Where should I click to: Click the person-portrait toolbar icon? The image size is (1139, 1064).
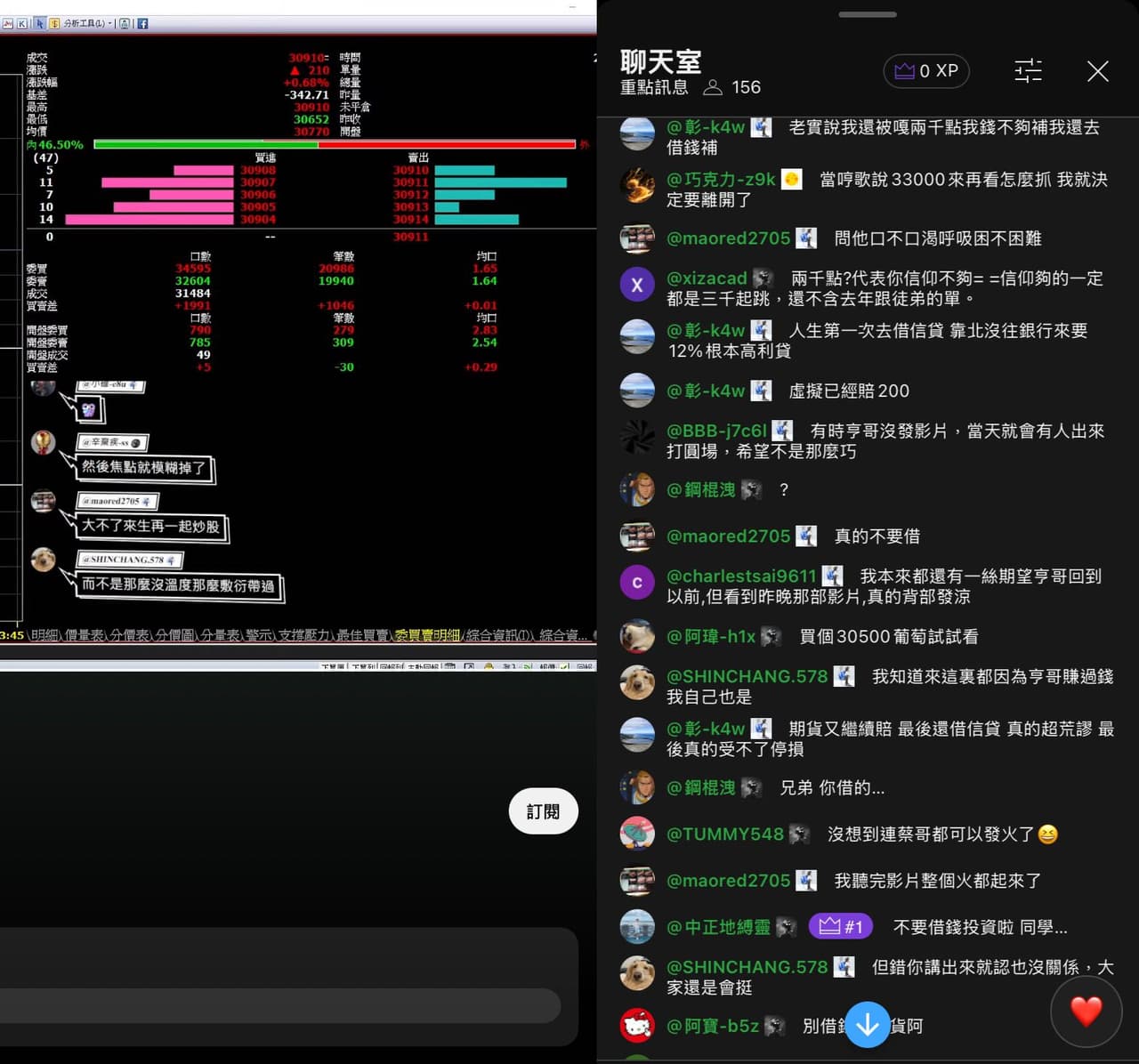pos(125,23)
